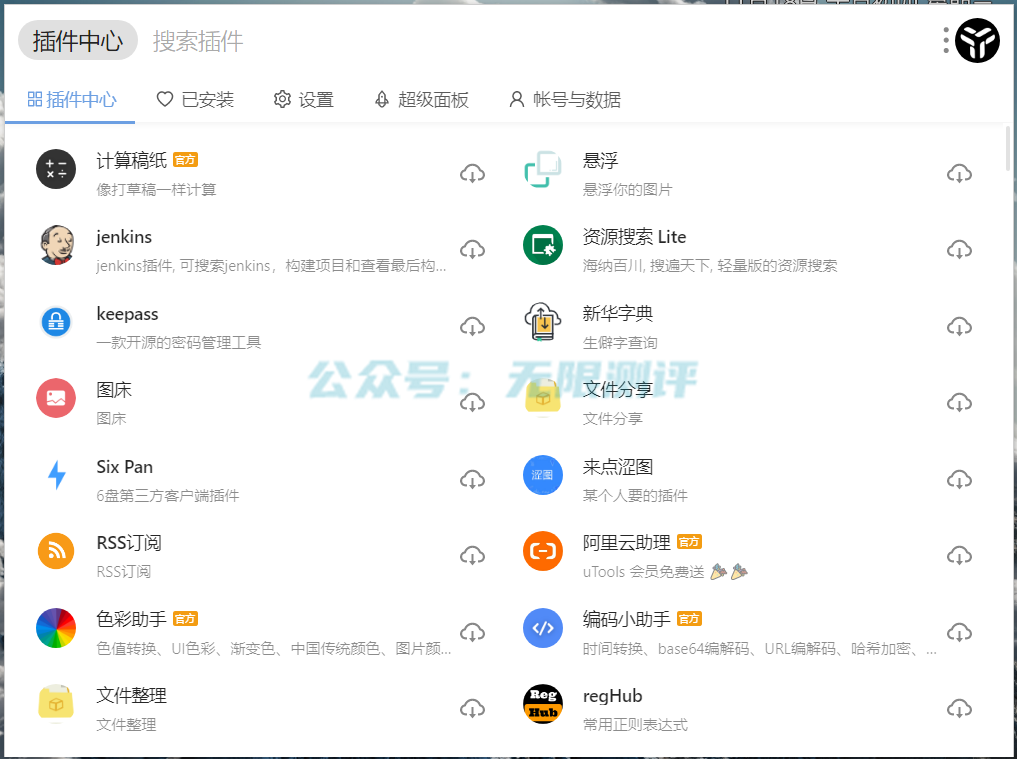
Task: Open the jenkins butler avatar icon
Action: pyautogui.click(x=56, y=245)
